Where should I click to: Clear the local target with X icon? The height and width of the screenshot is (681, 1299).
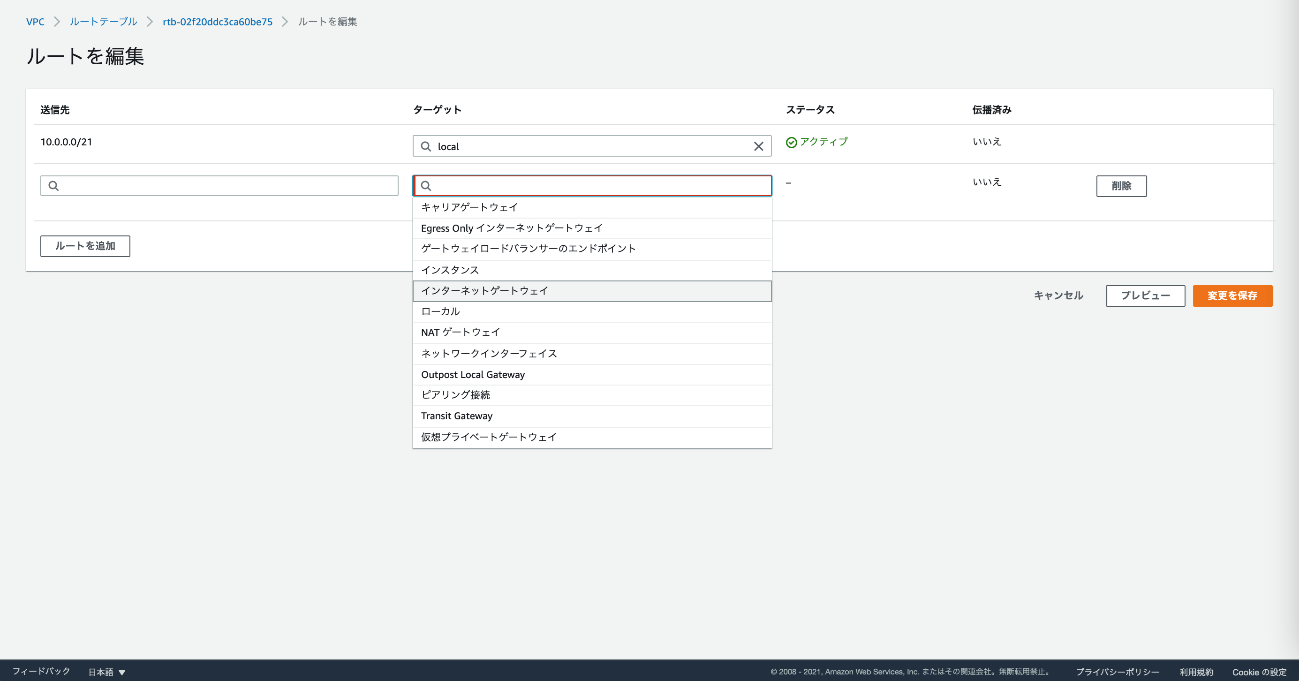pyautogui.click(x=758, y=146)
